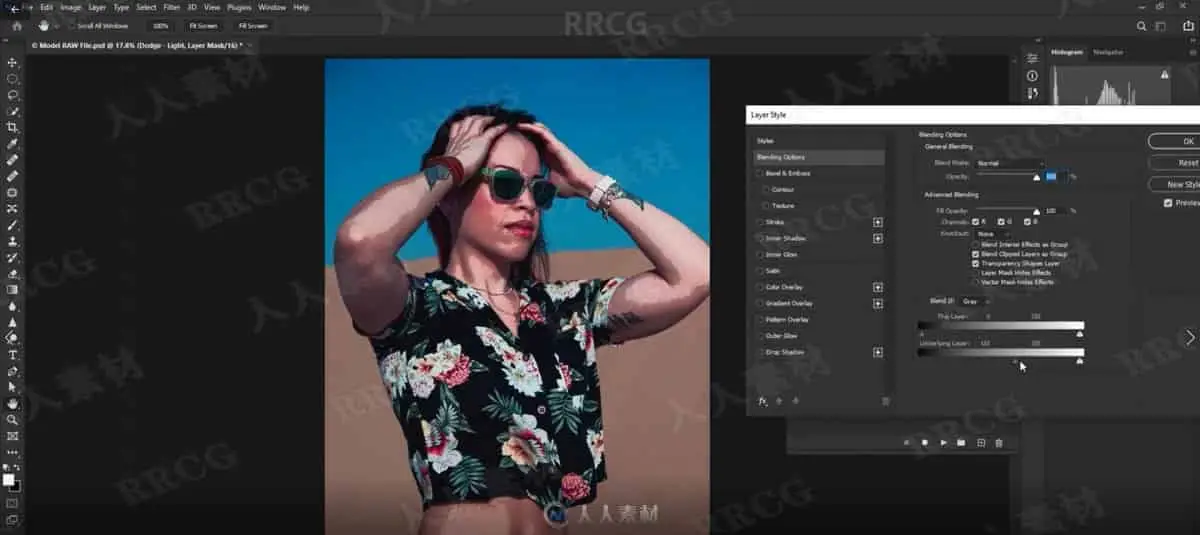Open the Image menu
Image resolution: width=1200 pixels, height=535 pixels.
point(70,7)
